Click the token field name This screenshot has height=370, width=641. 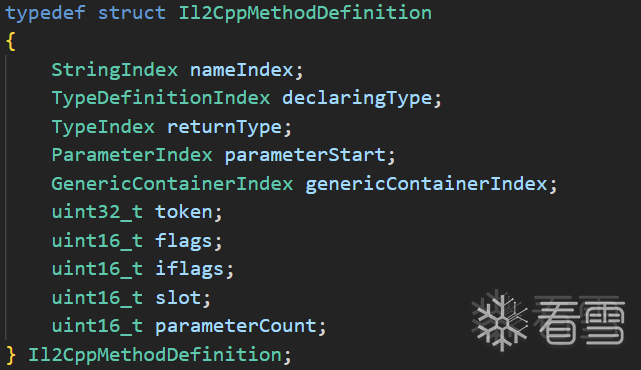pyautogui.click(x=184, y=212)
